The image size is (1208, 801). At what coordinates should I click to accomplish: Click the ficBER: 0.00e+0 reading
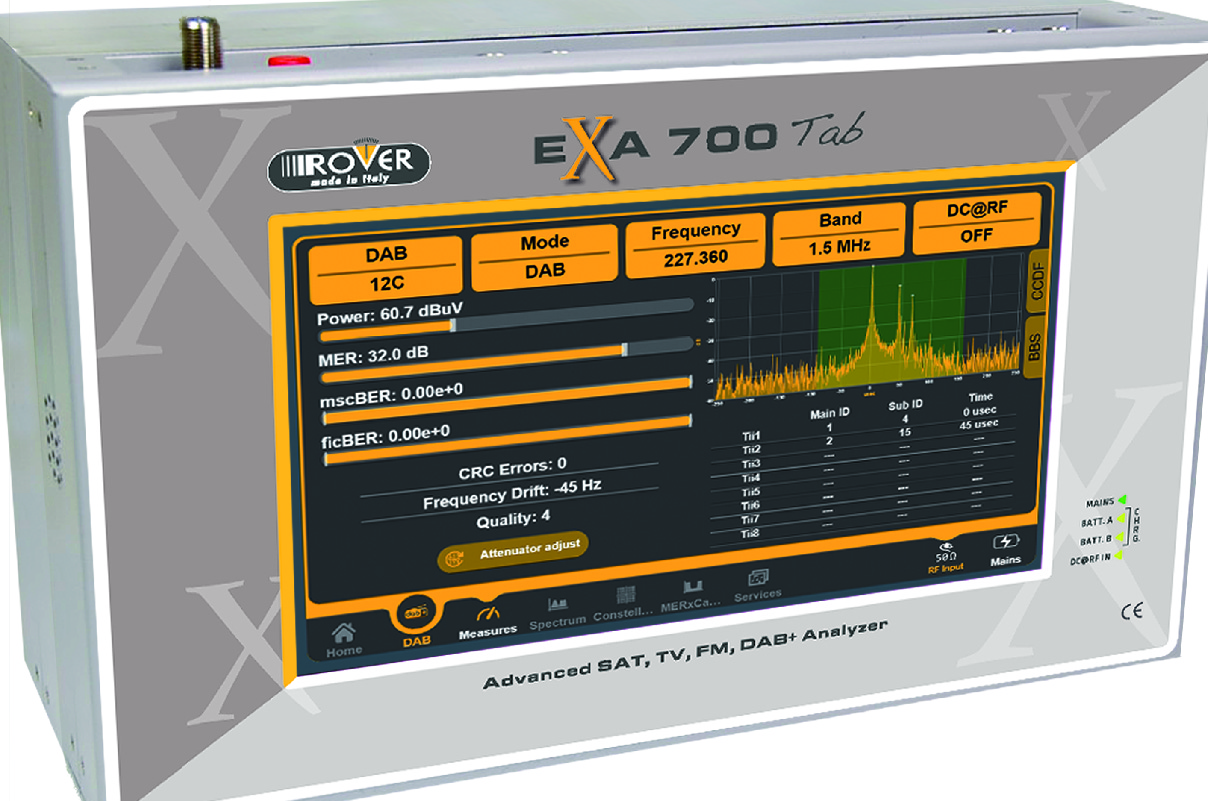point(386,437)
